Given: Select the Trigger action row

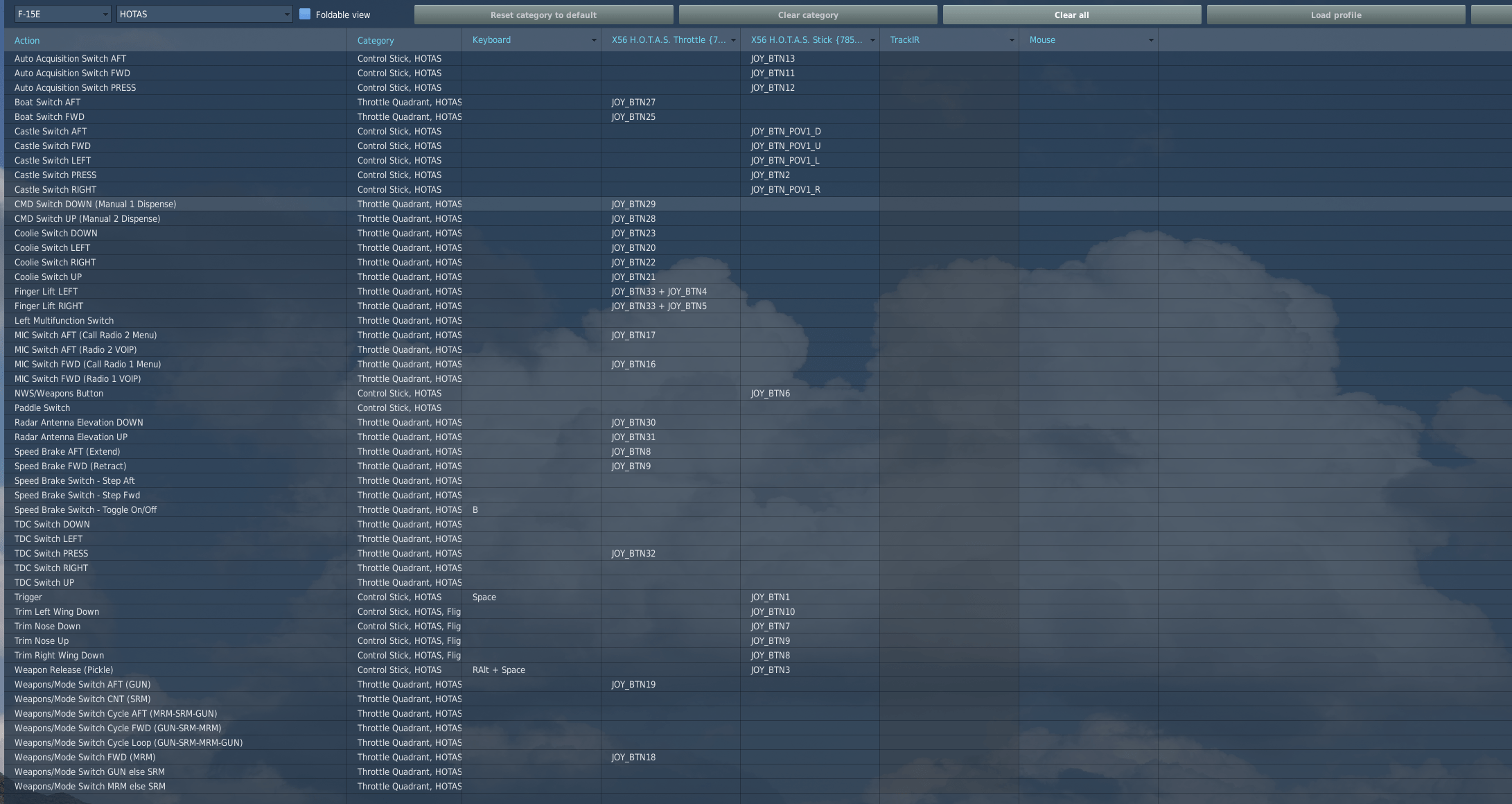Looking at the screenshot, I should point(28,597).
